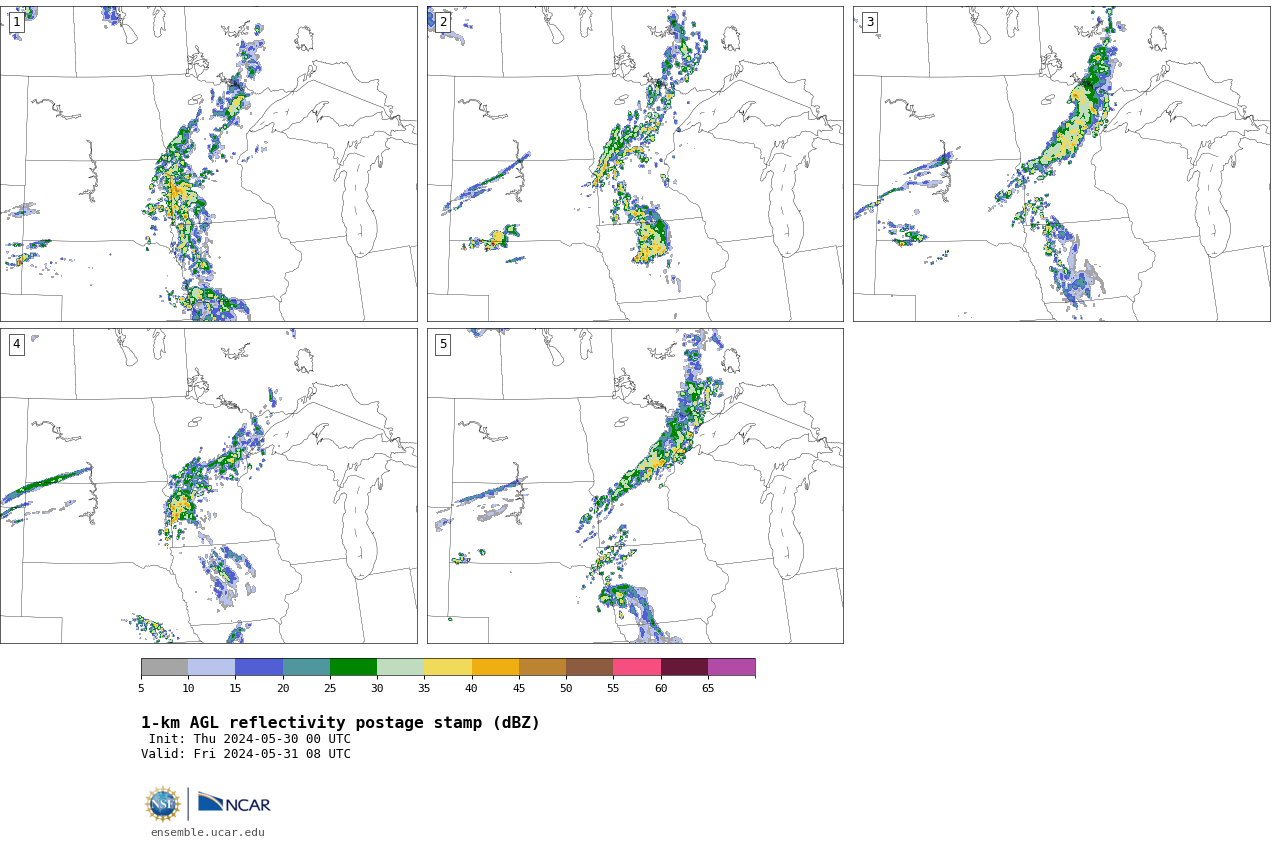This screenshot has width=1280, height=844.
Task: Open ensemble member 5 reflectivity map
Action: pyautogui.click(x=635, y=486)
